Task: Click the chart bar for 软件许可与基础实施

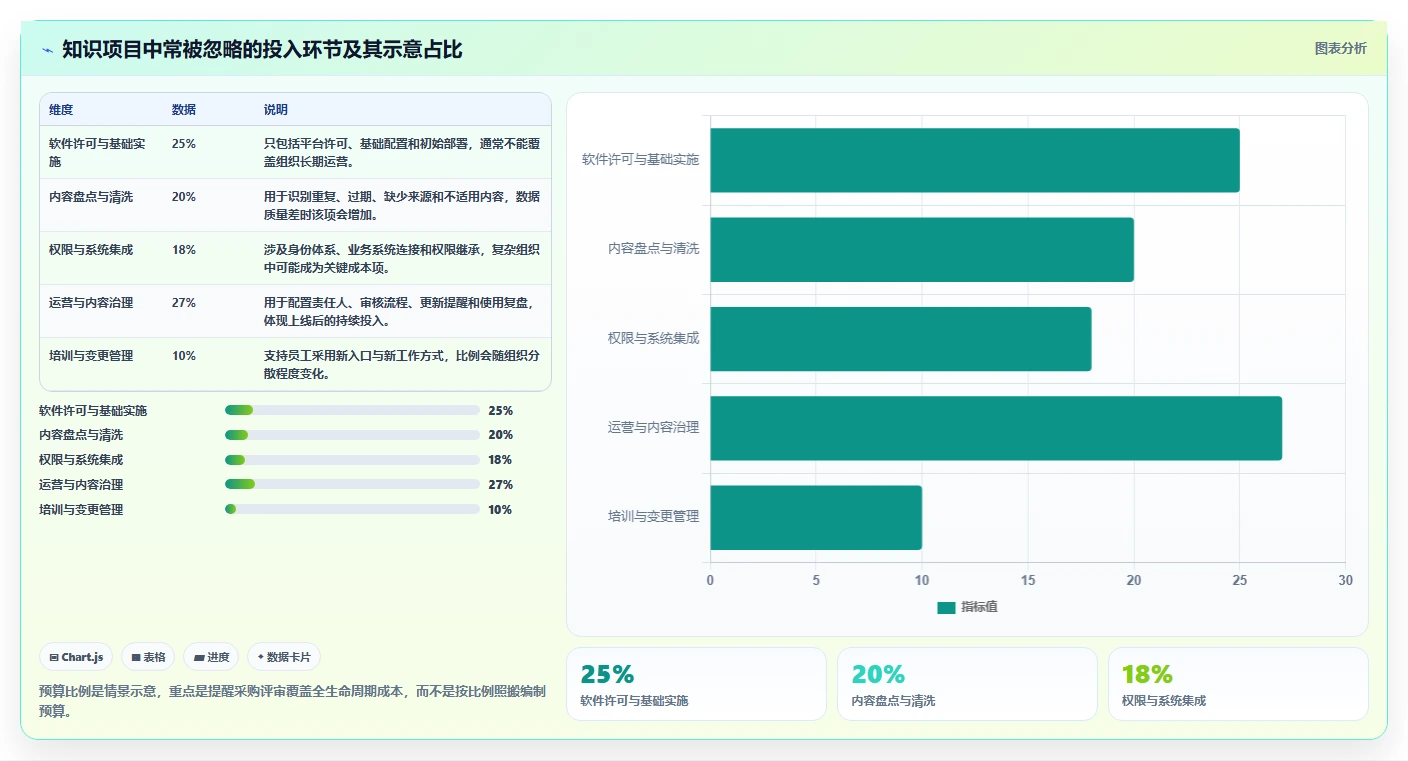Action: point(975,160)
